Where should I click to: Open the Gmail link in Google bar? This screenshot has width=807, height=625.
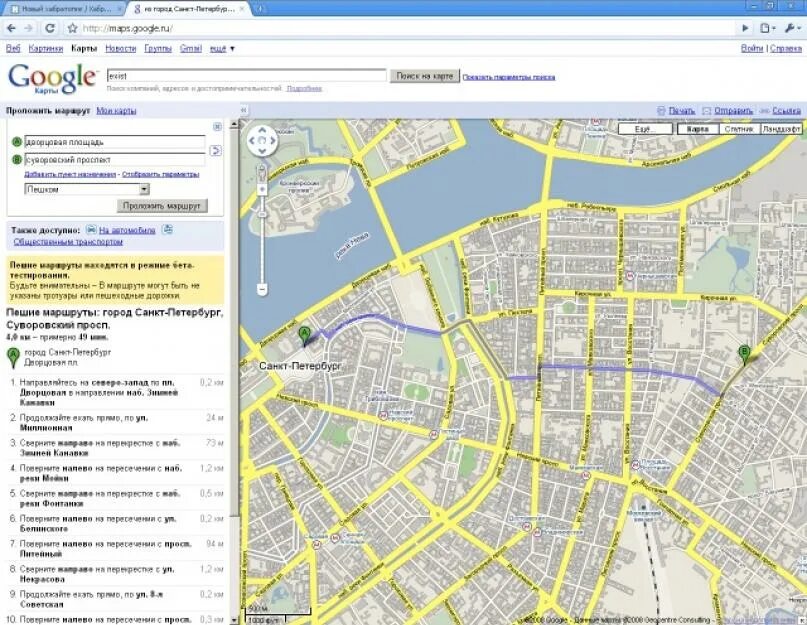pyautogui.click(x=190, y=48)
